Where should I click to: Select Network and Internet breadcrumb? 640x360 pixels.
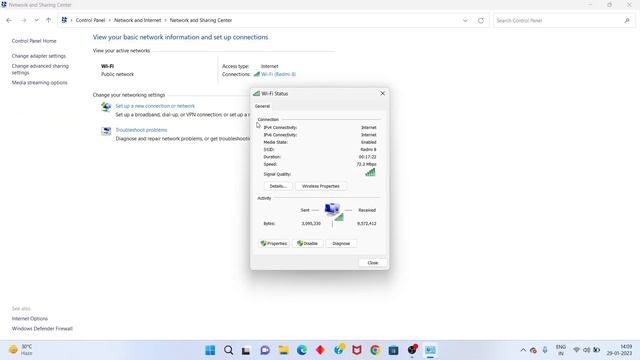click(138, 20)
